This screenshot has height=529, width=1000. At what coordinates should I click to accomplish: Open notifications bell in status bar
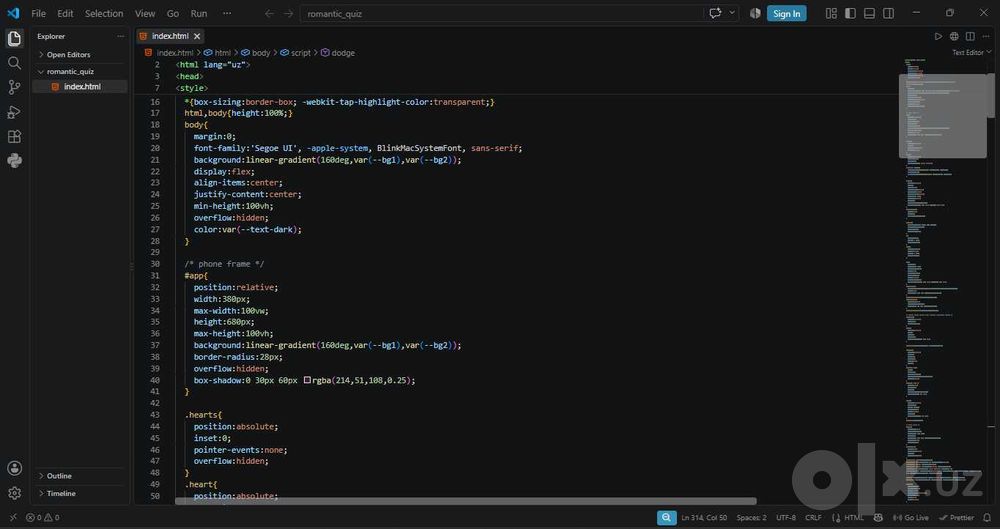click(x=987, y=518)
